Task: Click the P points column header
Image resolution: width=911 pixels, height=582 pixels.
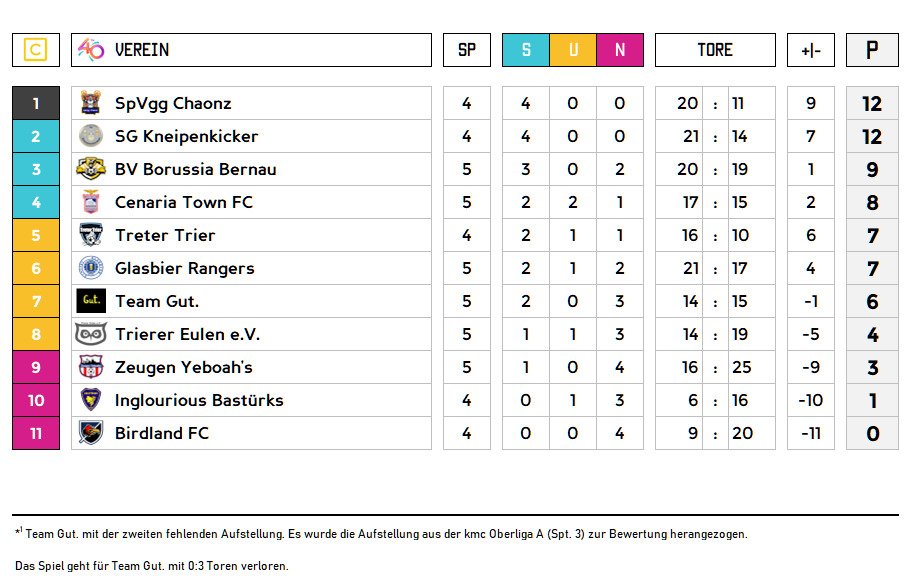Action: click(x=872, y=50)
